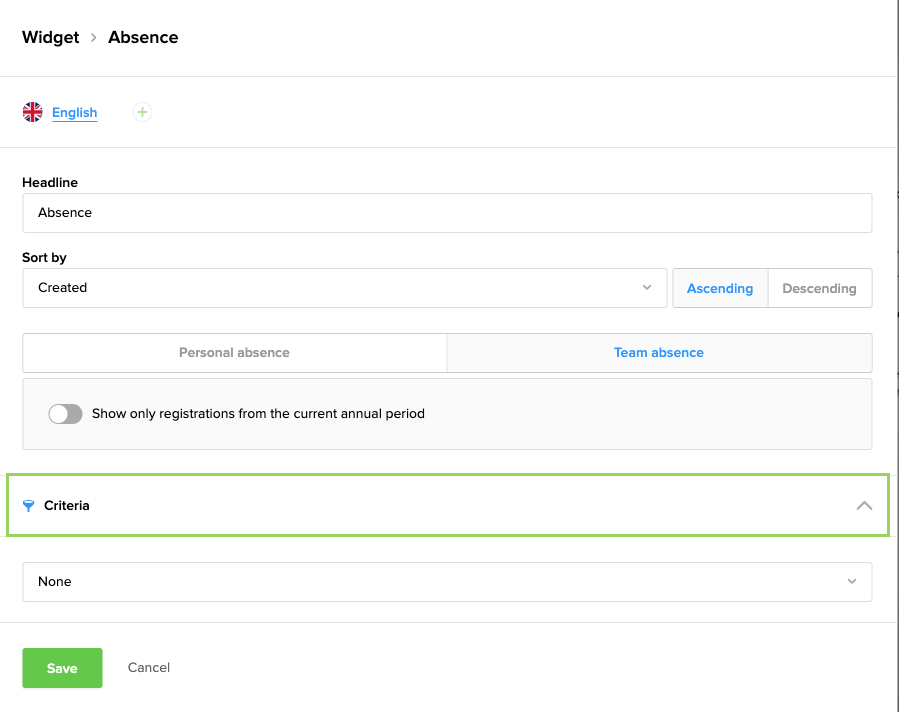
Task: Open the English language settings link
Action: [73, 112]
